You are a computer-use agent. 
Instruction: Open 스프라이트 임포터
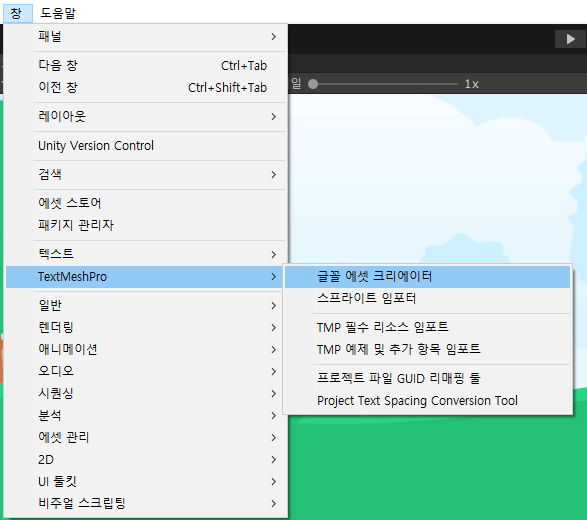(428, 298)
